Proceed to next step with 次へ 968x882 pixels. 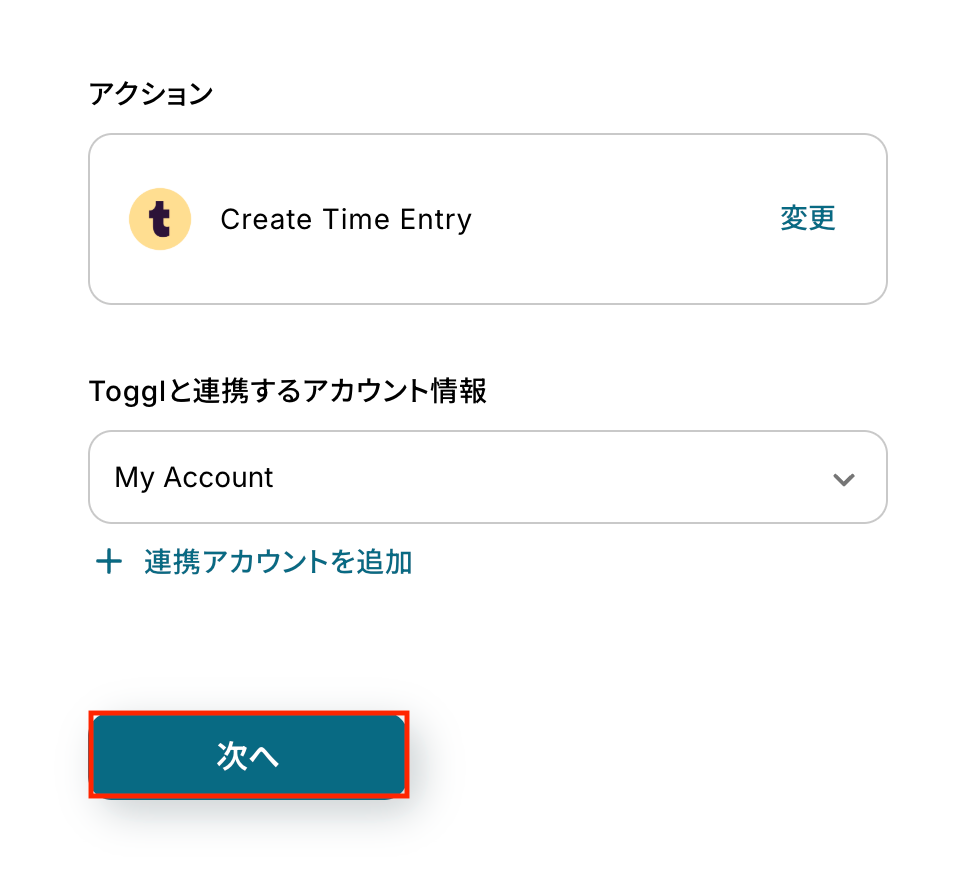tap(248, 756)
